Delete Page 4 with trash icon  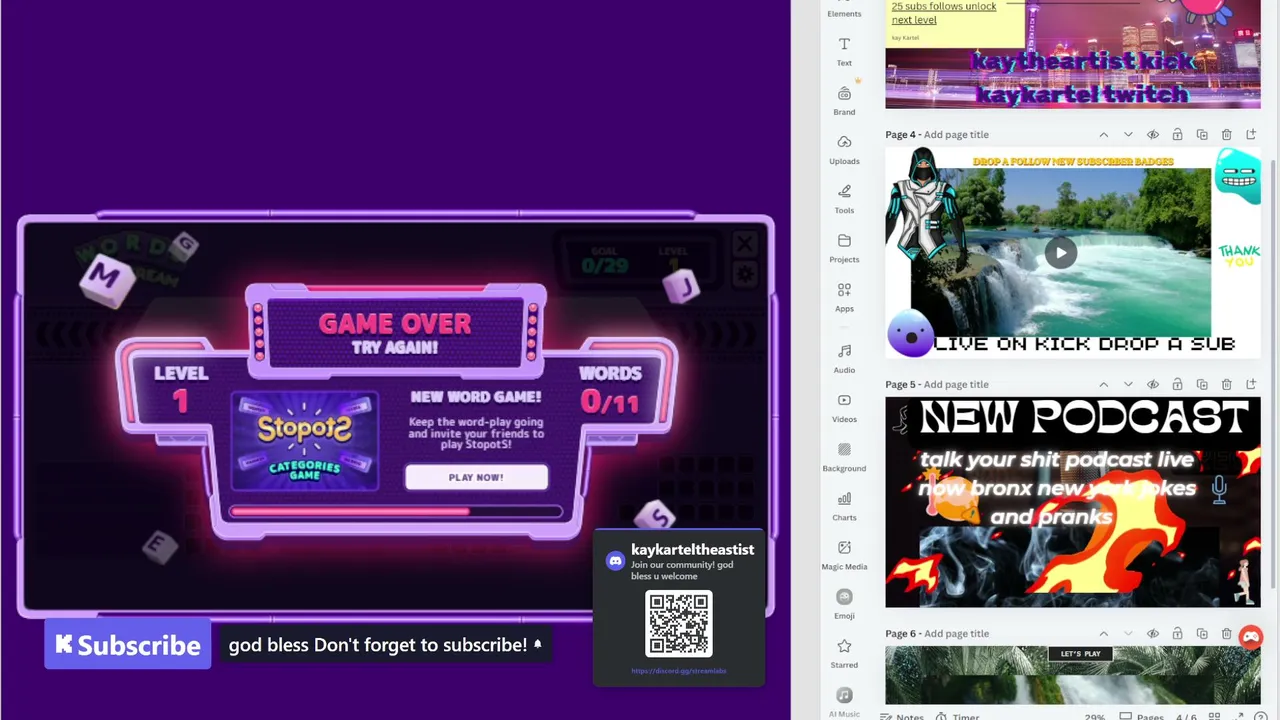click(1226, 135)
